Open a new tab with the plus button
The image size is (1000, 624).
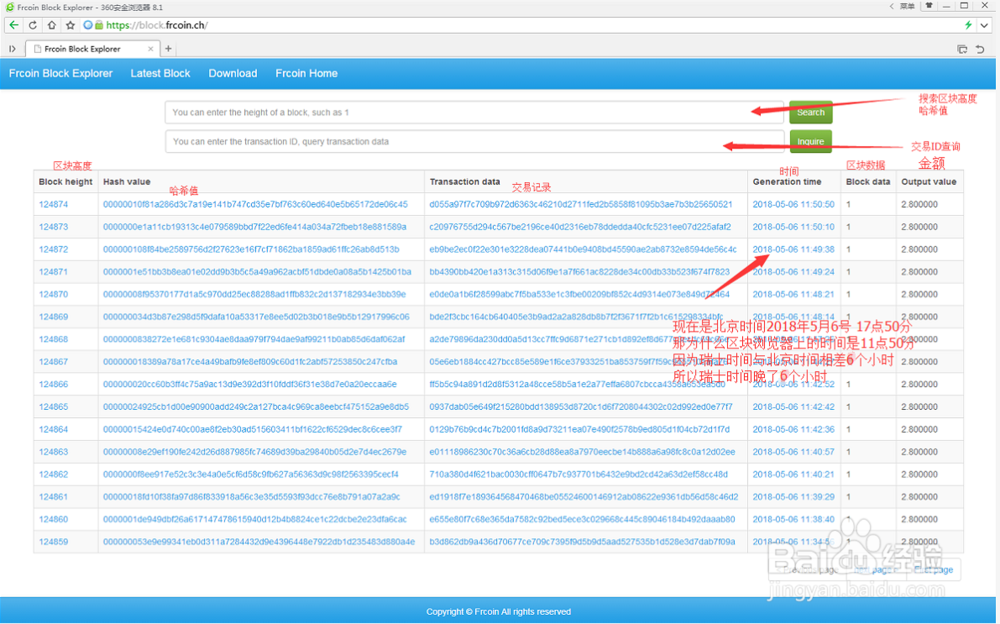[168, 48]
